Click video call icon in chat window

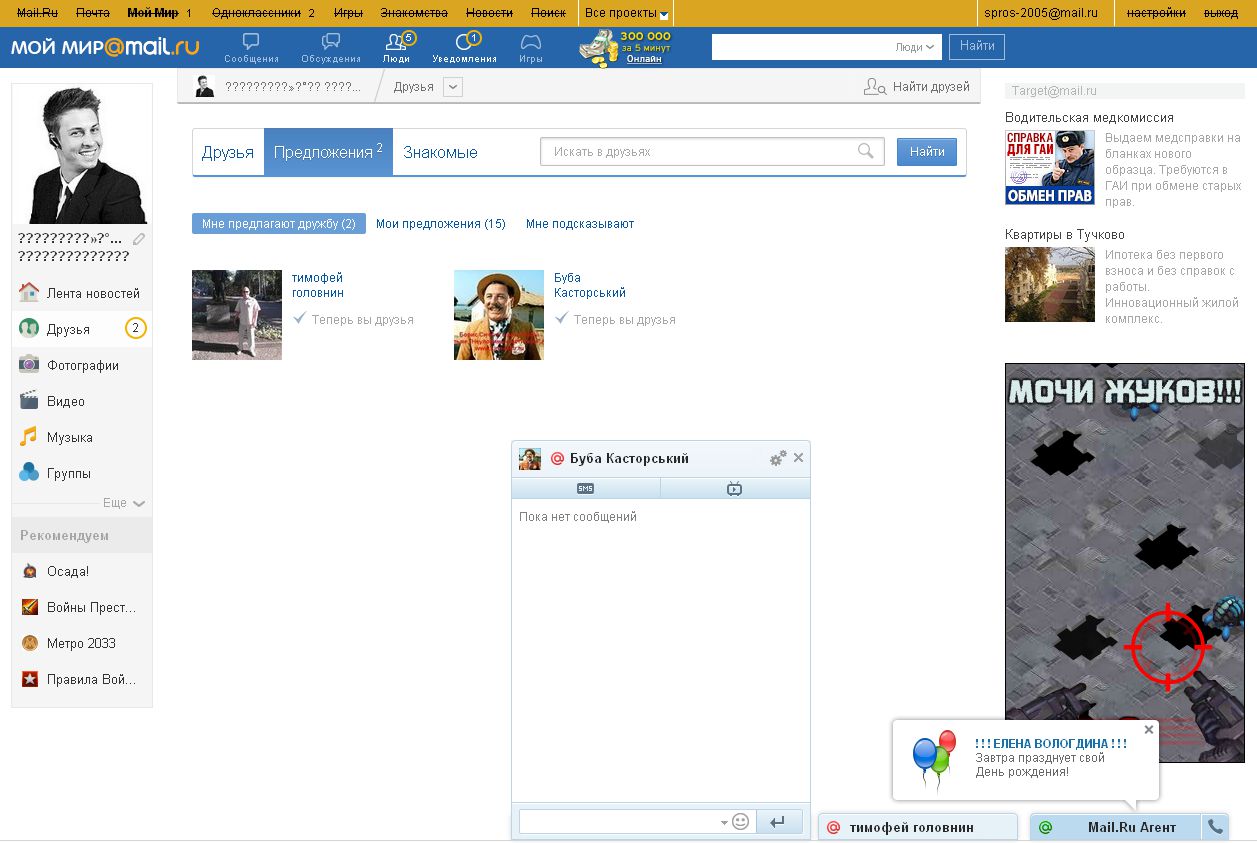(734, 488)
